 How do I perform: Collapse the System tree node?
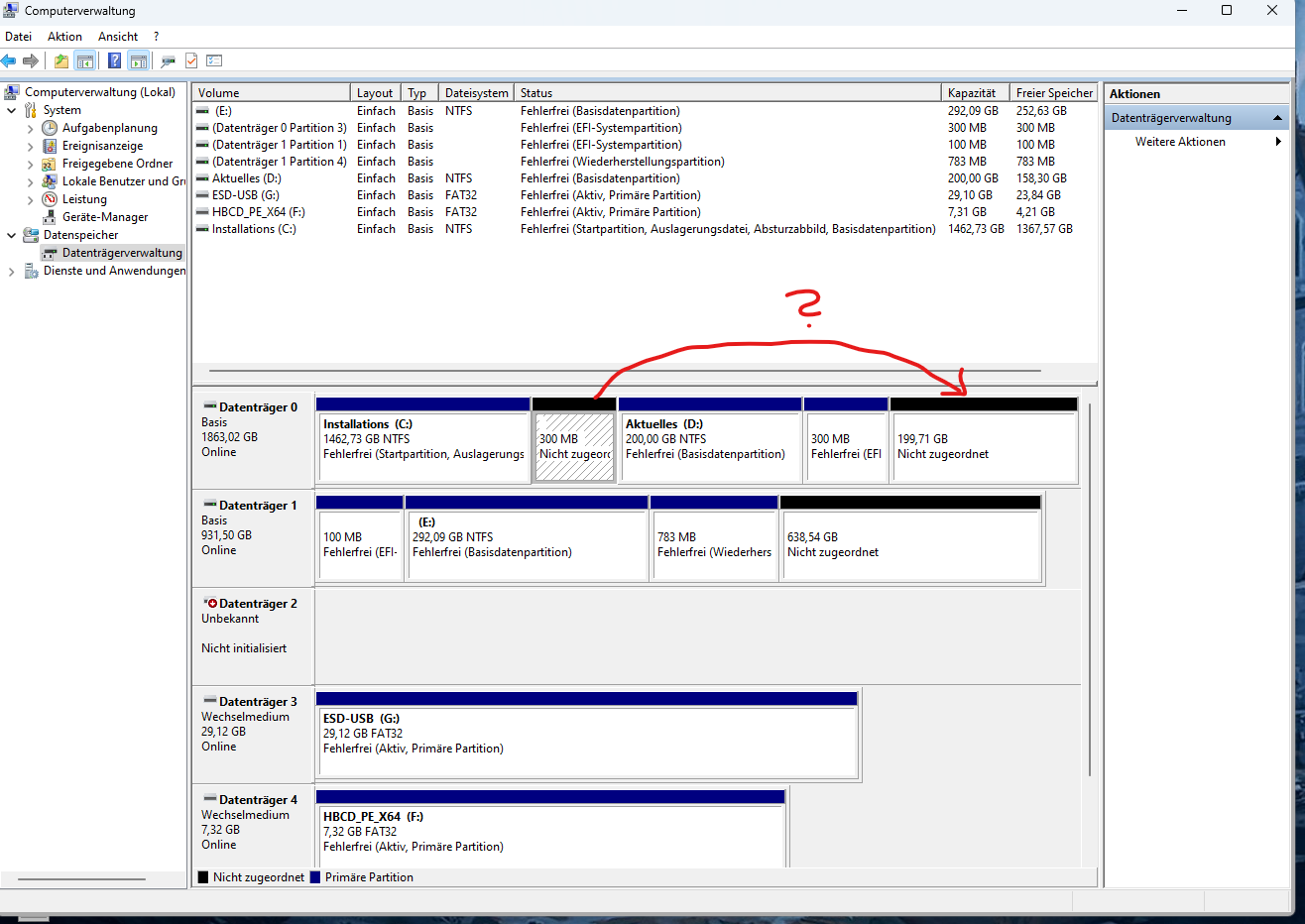(11, 110)
